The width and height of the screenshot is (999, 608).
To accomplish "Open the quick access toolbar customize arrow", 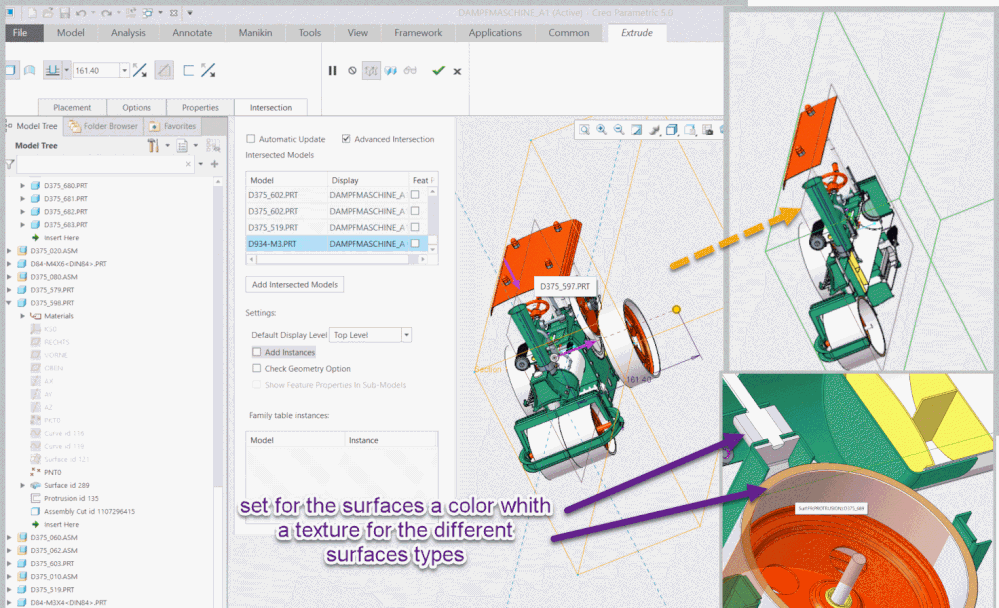I will click(x=190, y=13).
